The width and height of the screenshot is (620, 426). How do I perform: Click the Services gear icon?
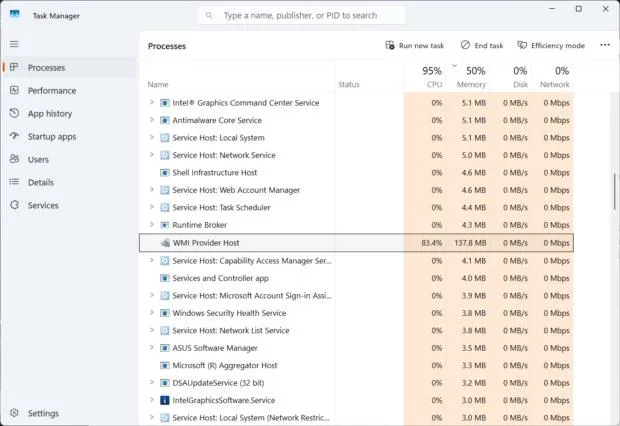tap(14, 205)
